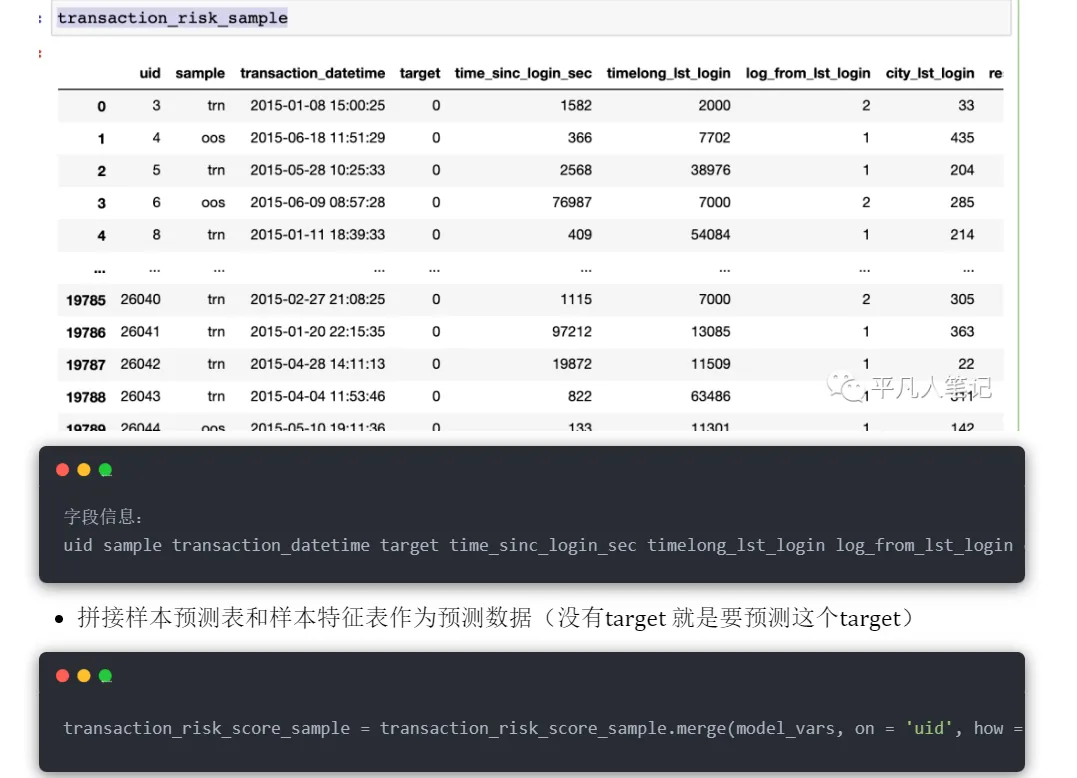
Task: Select datetime cell 2015-06-09 08:57:28
Action: coord(317,203)
